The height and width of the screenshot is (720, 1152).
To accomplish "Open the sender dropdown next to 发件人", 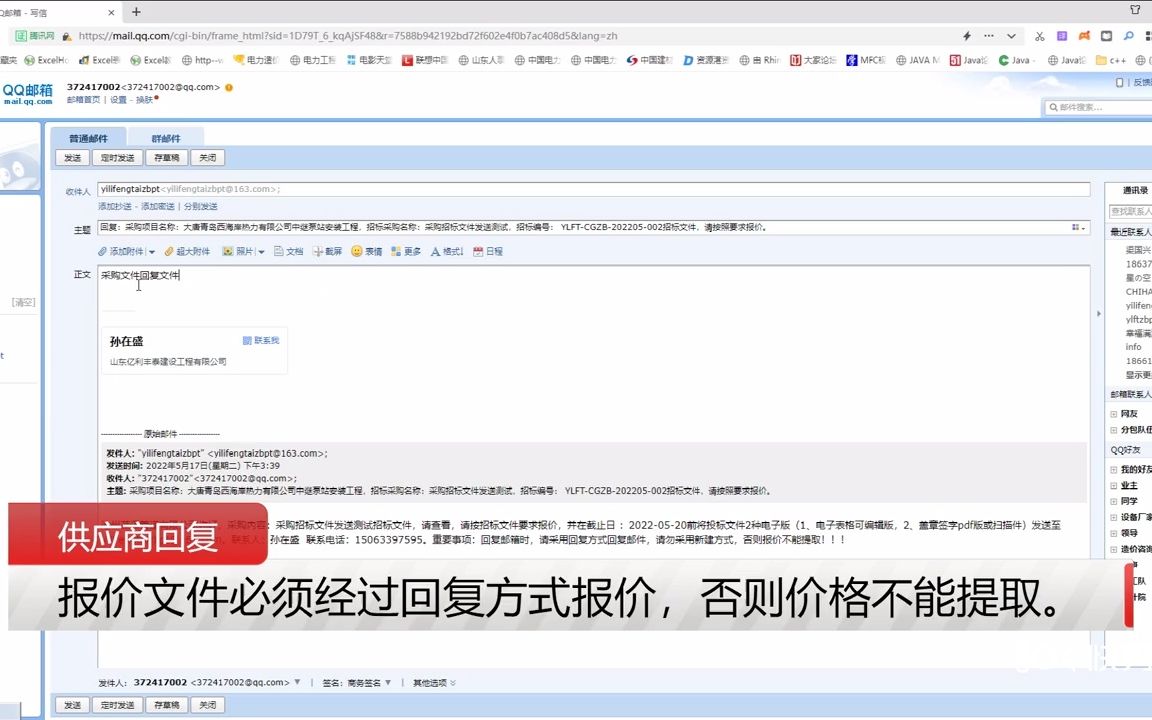I will pos(298,681).
